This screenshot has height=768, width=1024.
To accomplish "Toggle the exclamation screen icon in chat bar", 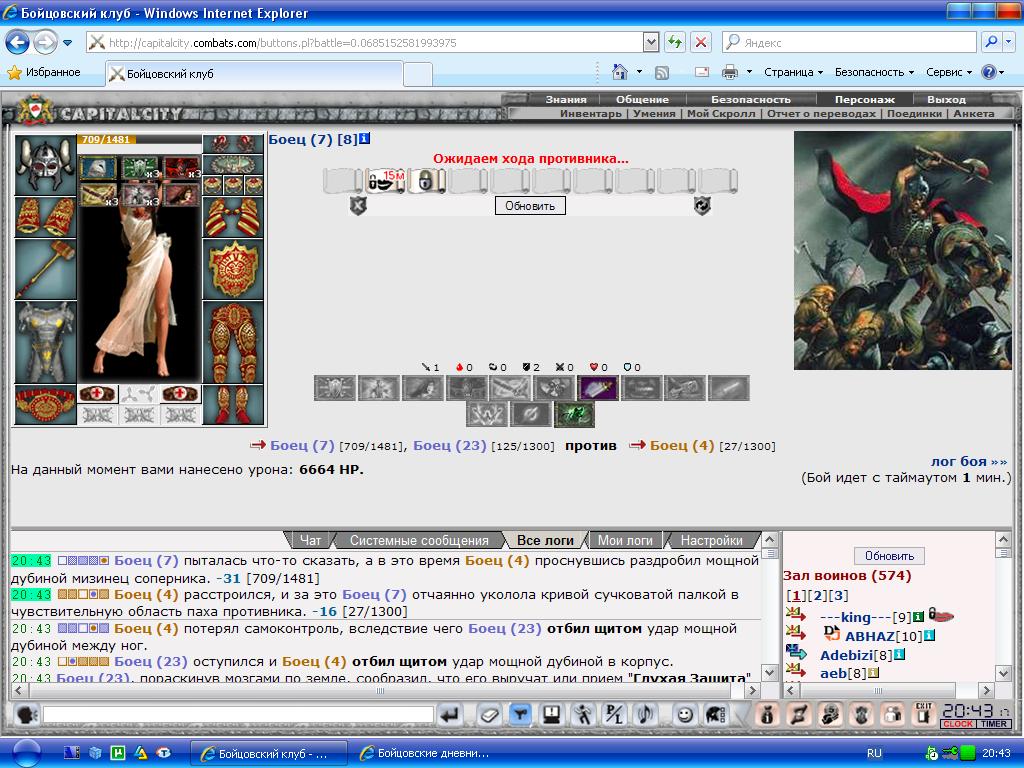I will click(551, 714).
